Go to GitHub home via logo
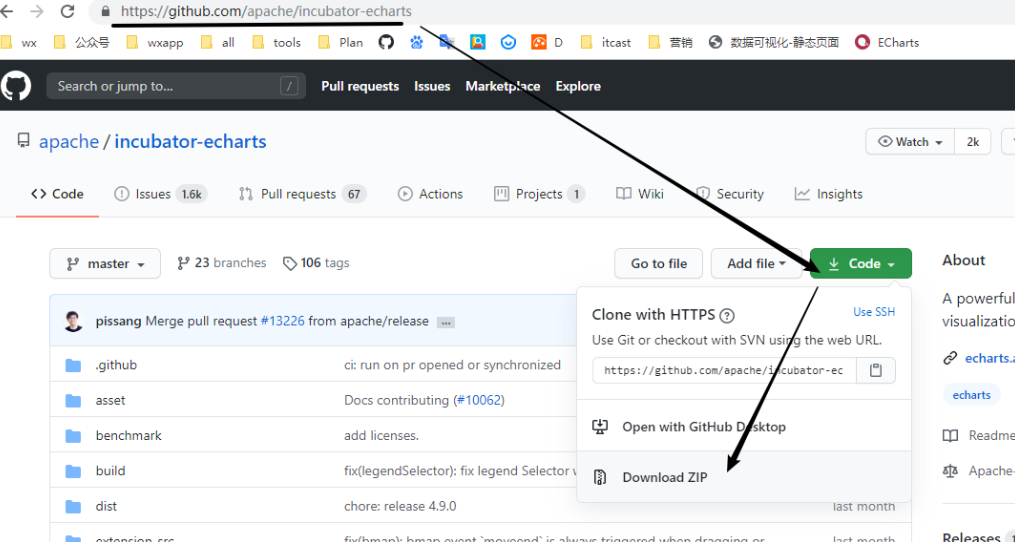This screenshot has height=542, width=1015. point(15,85)
